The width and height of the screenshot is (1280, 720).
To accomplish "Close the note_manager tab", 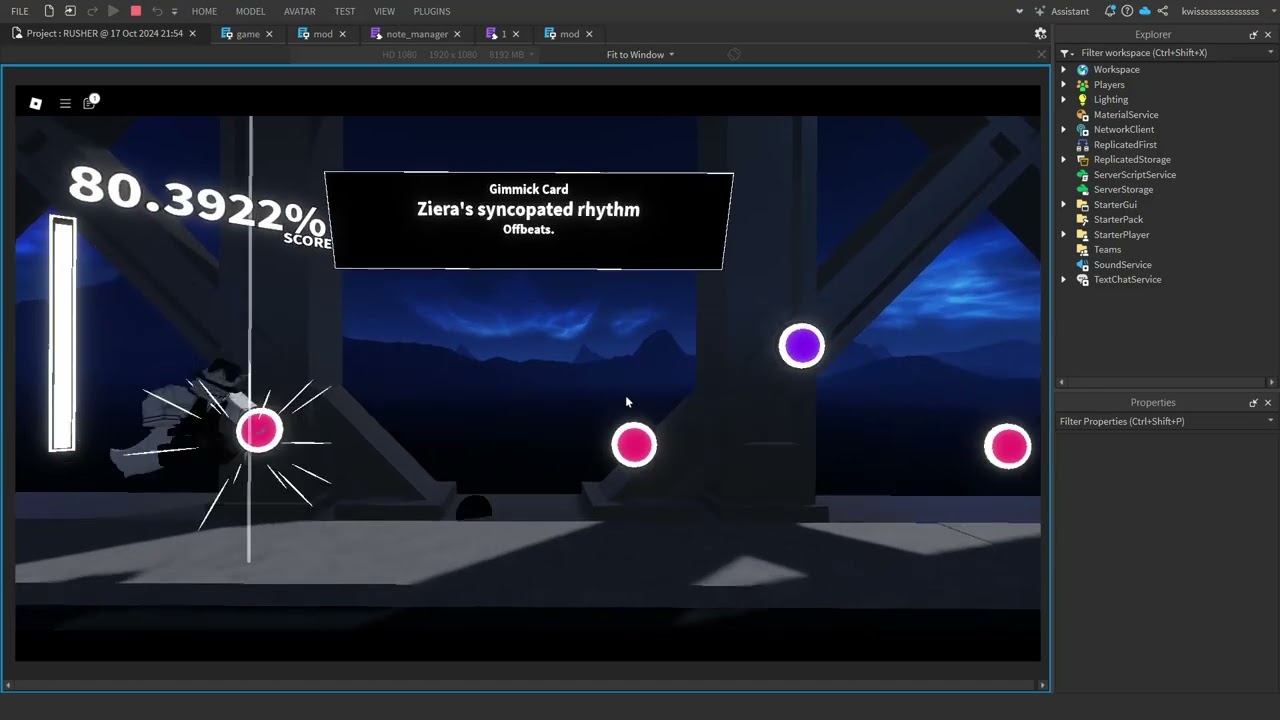I will [457, 34].
